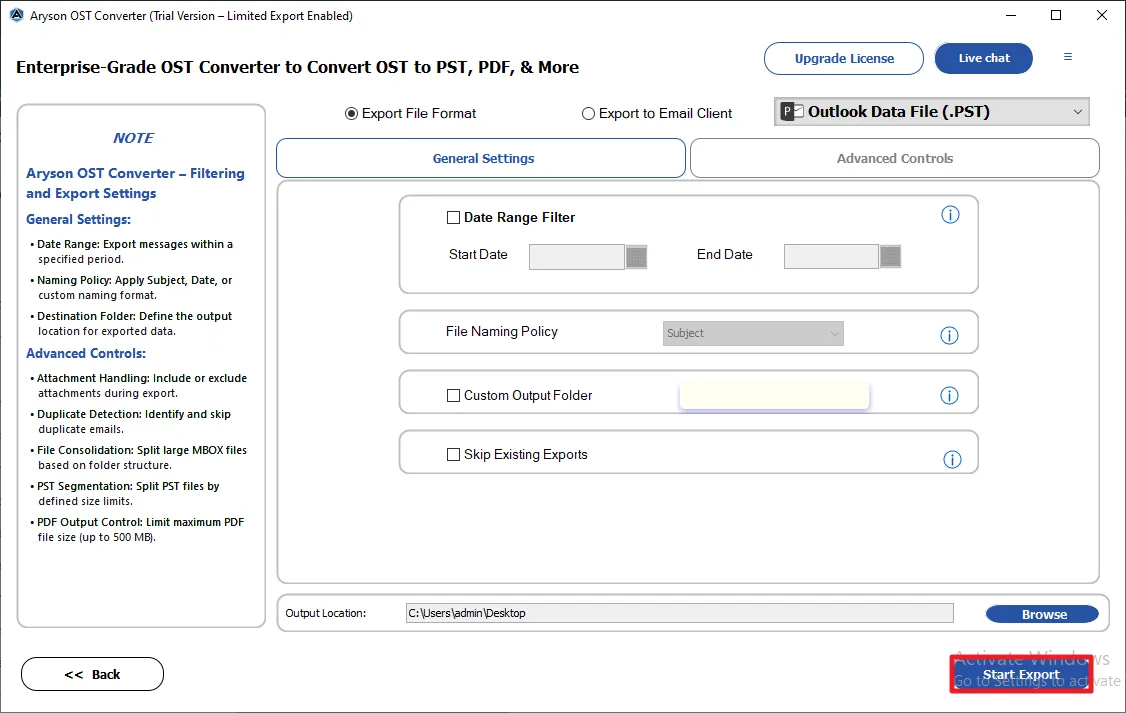The image size is (1126, 713).
Task: Switch to the Advanced Controls tab
Action: coord(895,158)
